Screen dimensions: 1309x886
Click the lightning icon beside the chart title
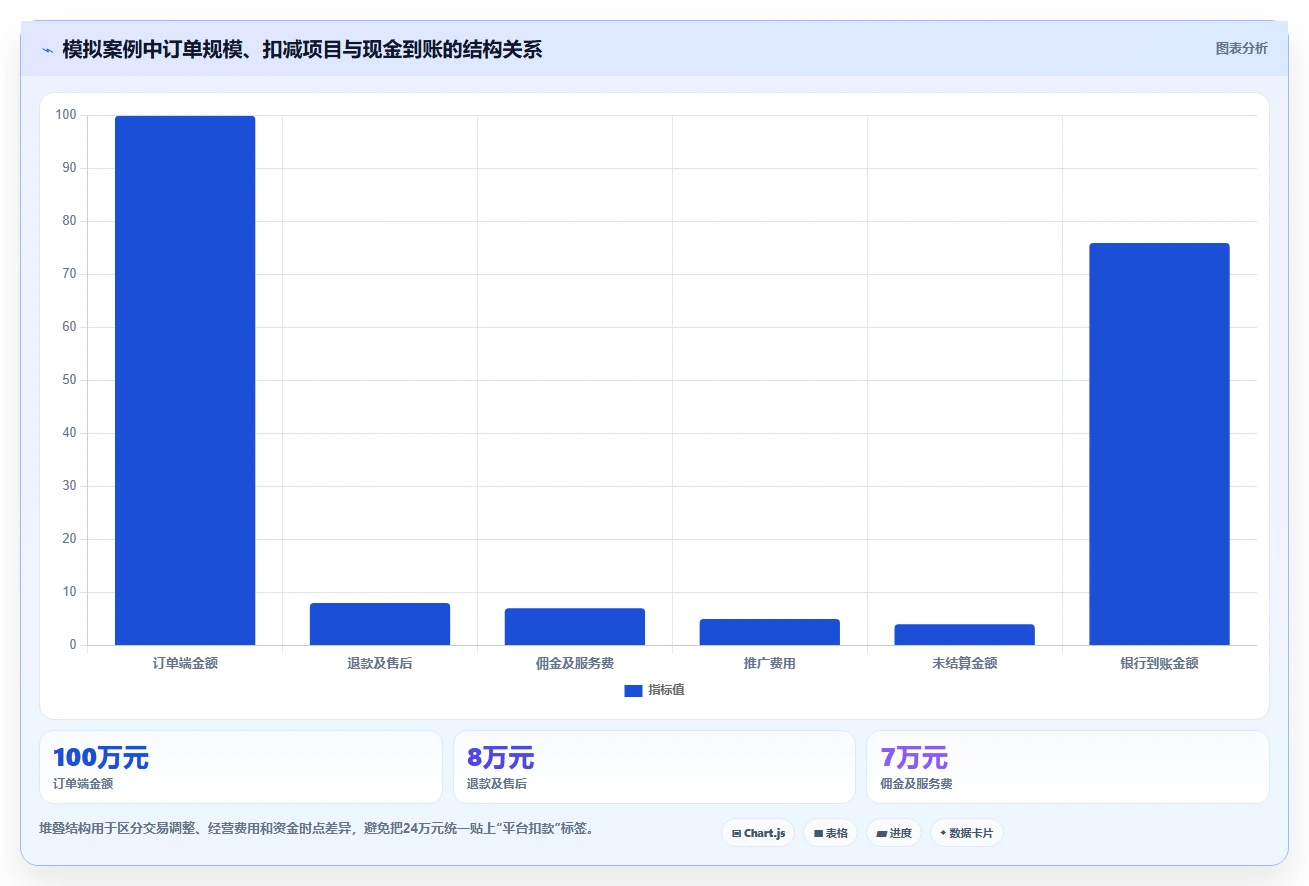coord(47,50)
